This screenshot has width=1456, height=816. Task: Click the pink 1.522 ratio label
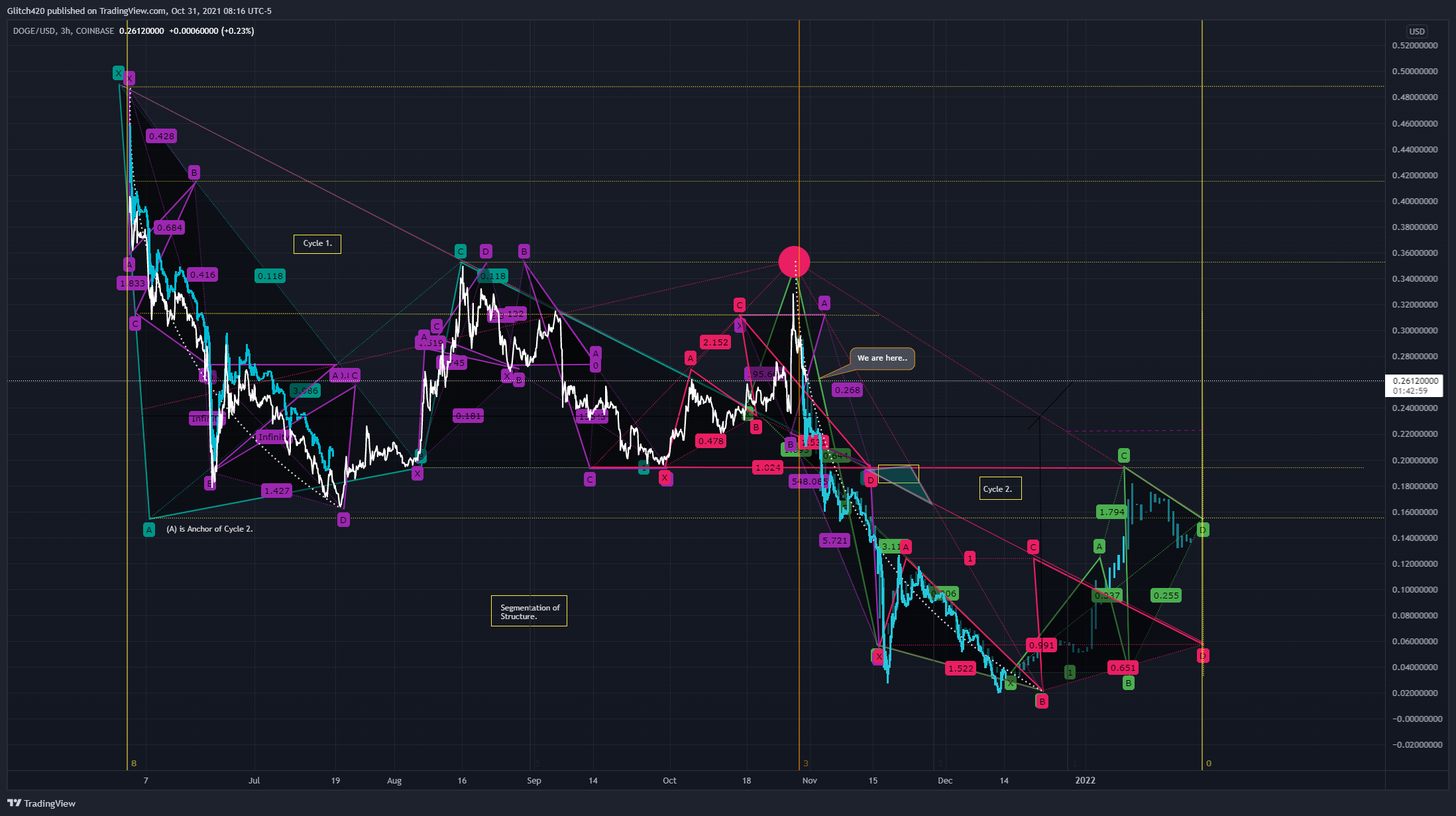(961, 668)
